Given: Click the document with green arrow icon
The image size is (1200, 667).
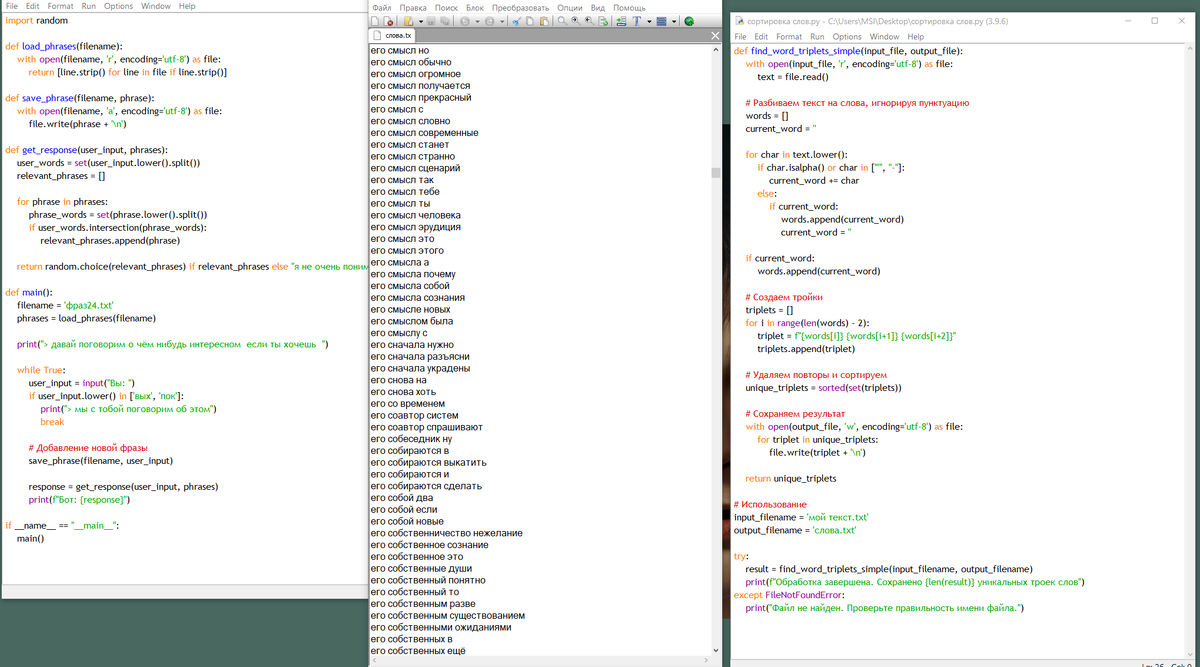Looking at the screenshot, I should [603, 21].
